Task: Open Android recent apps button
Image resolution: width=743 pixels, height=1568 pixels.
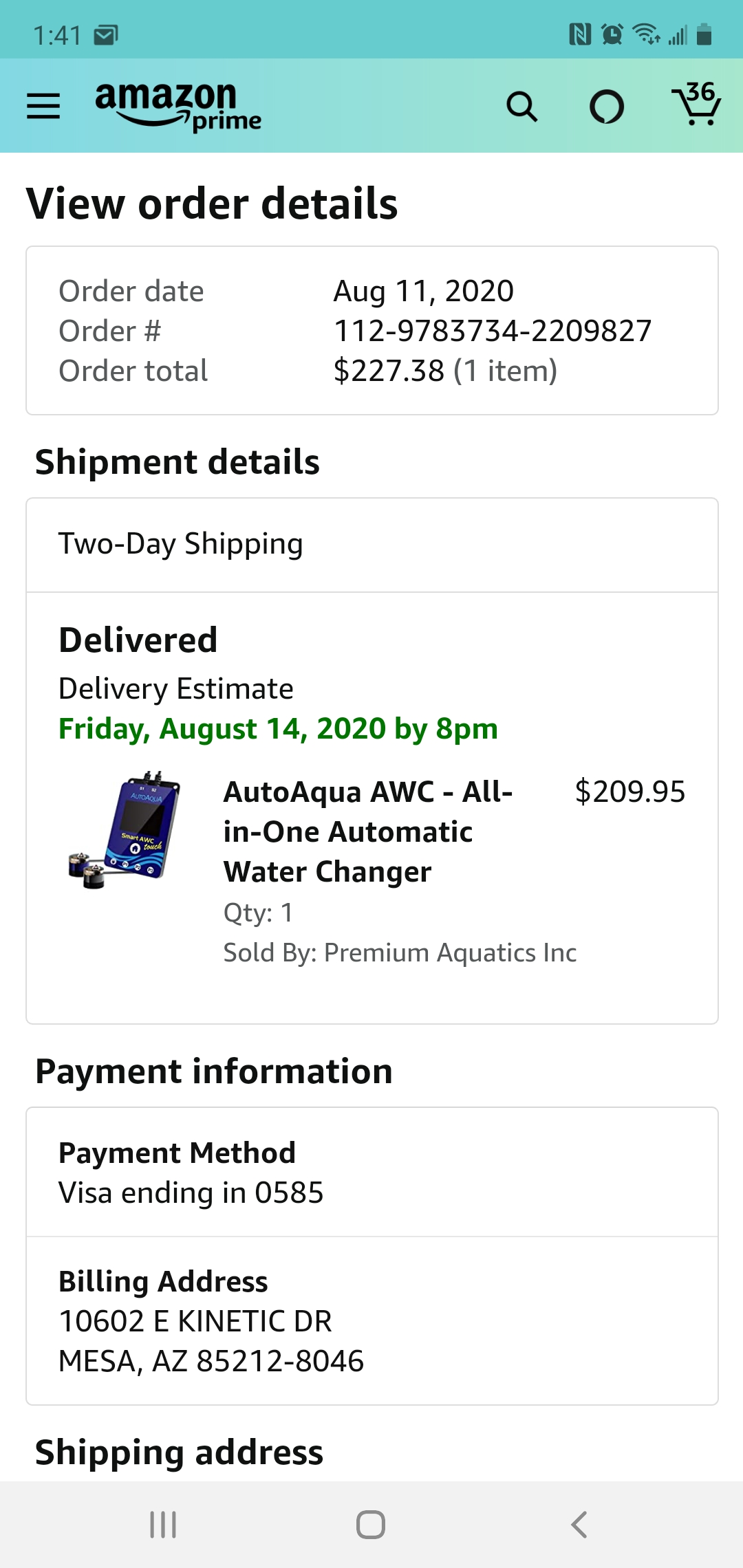Action: pyautogui.click(x=163, y=1524)
